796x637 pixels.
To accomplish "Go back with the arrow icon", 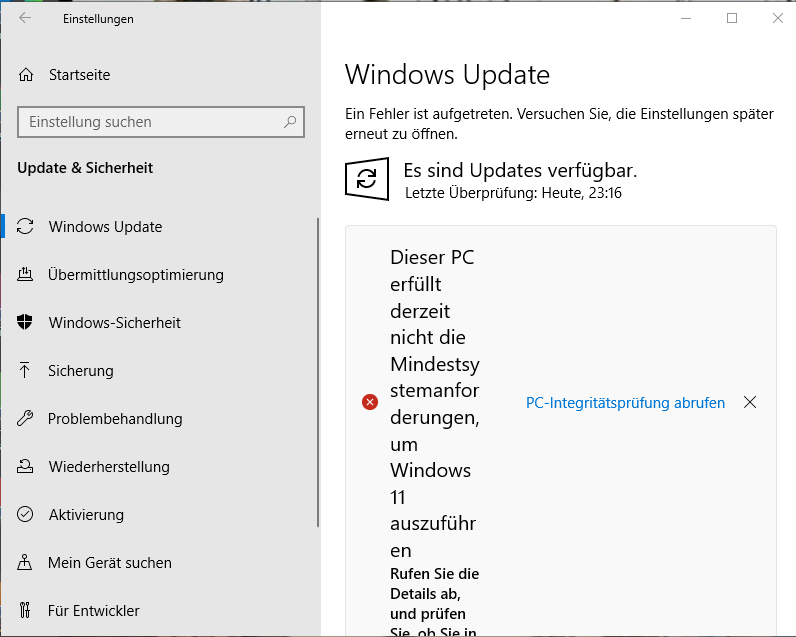I will tap(25, 18).
